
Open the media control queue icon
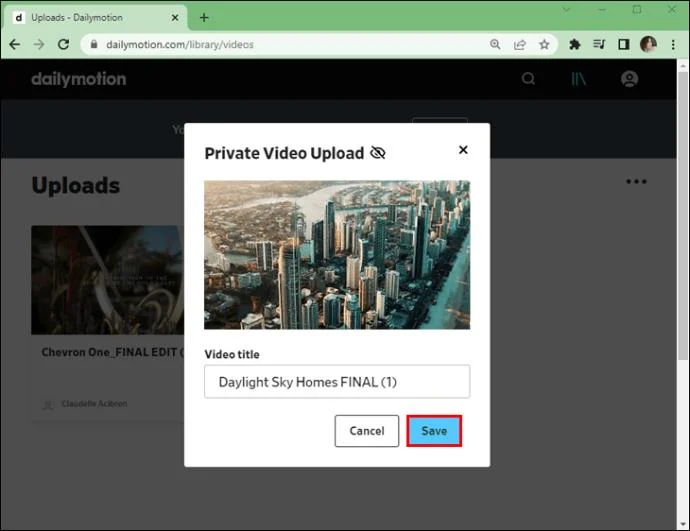click(x=599, y=44)
